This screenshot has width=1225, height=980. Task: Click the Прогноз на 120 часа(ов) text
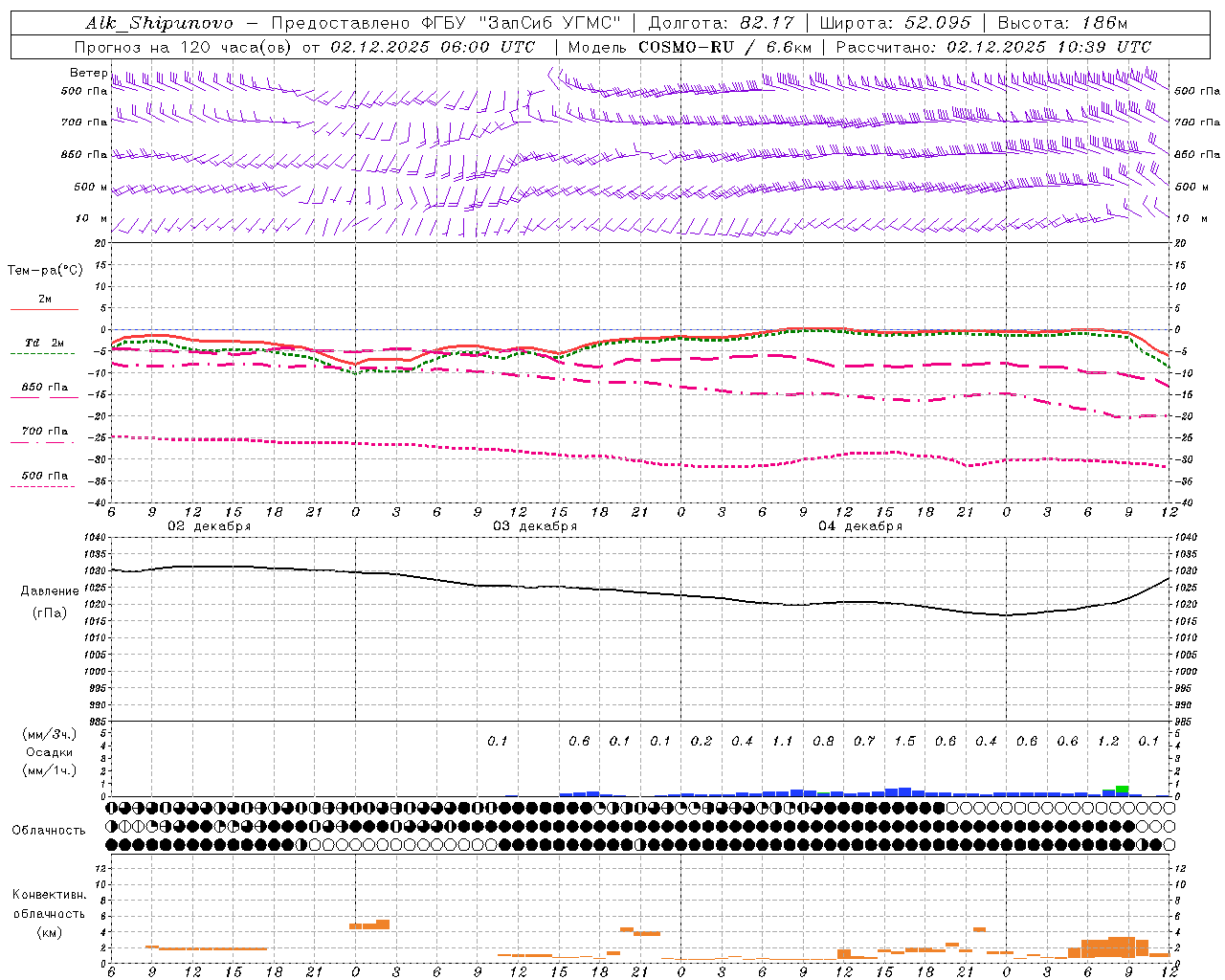[184, 47]
